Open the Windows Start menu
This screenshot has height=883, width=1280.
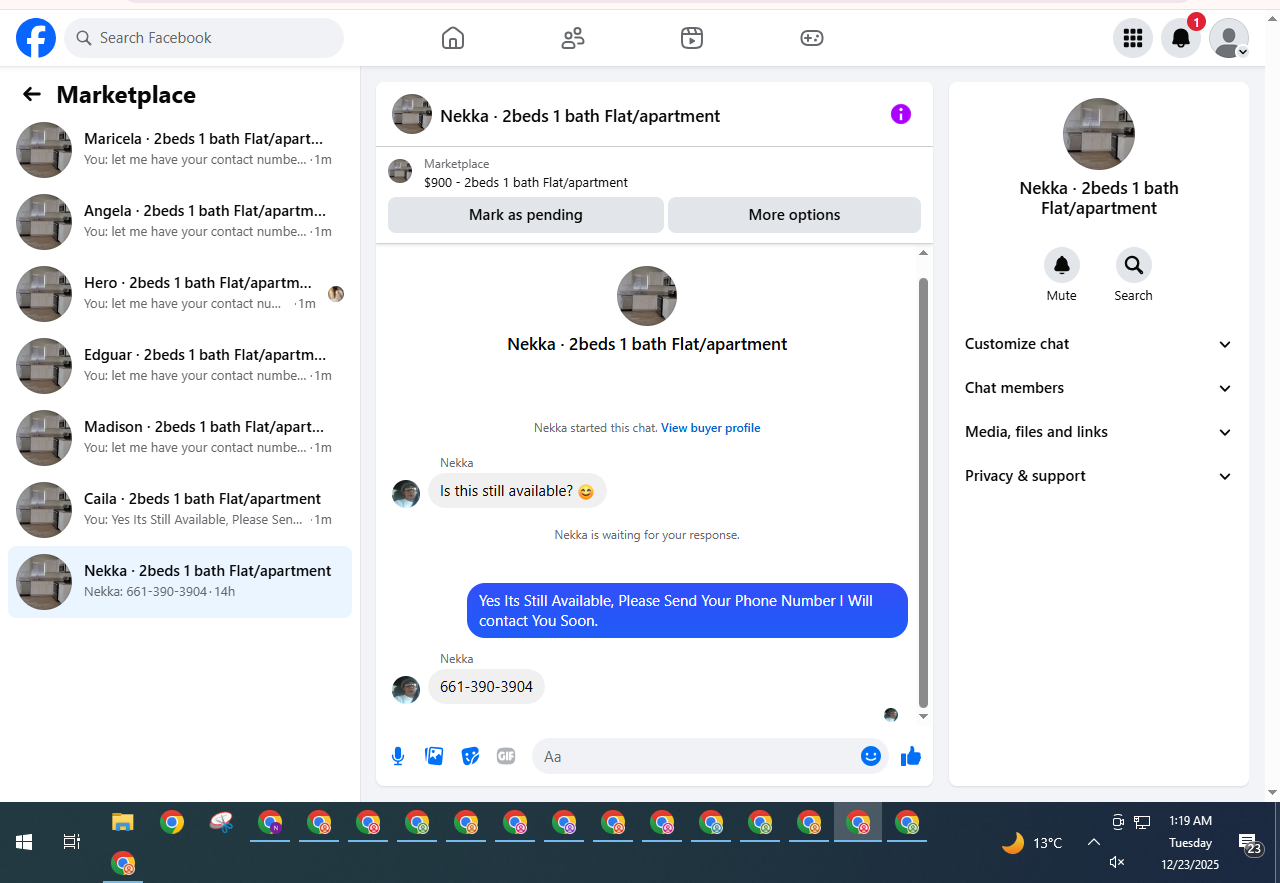24,842
